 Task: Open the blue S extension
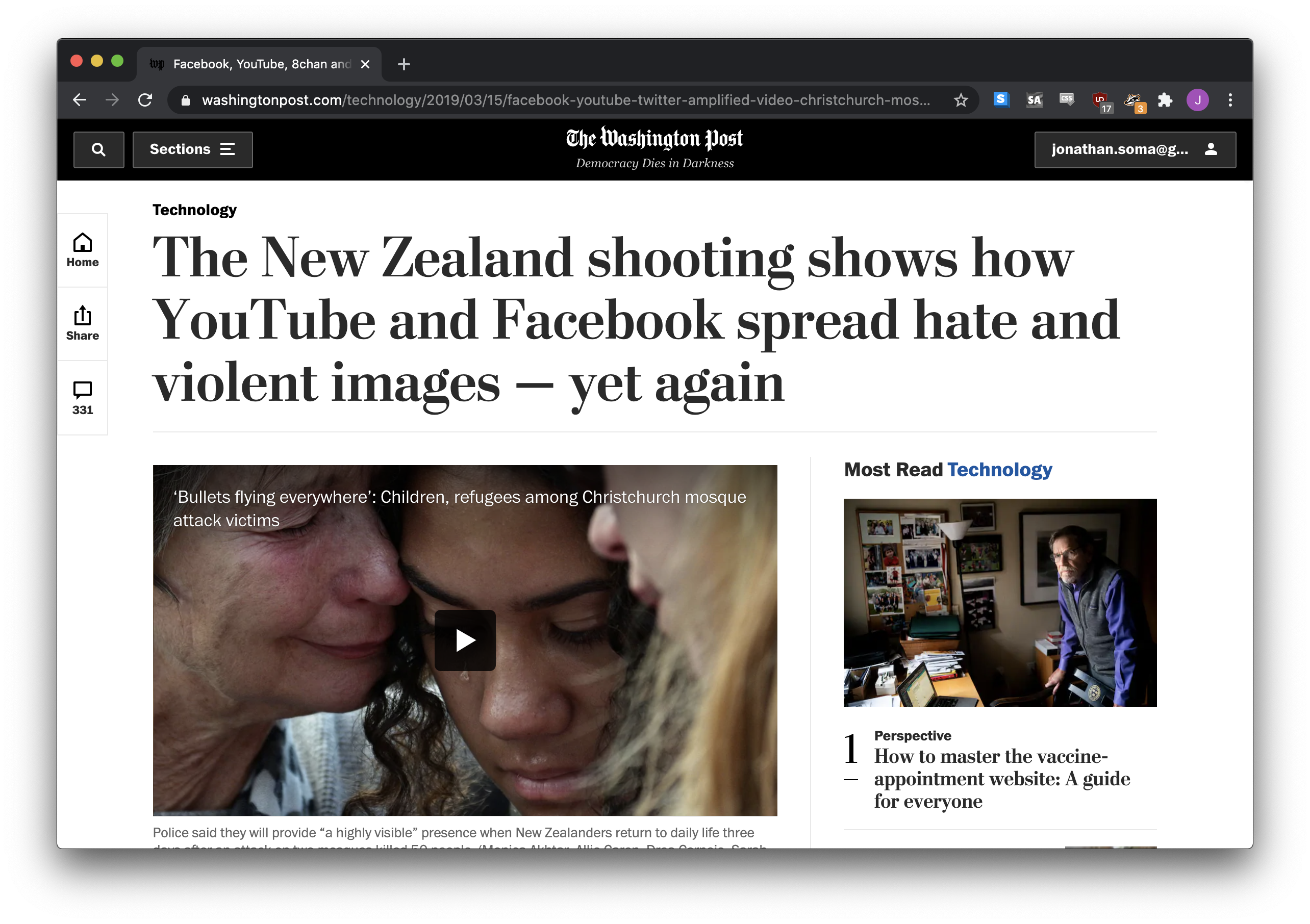(x=1000, y=100)
